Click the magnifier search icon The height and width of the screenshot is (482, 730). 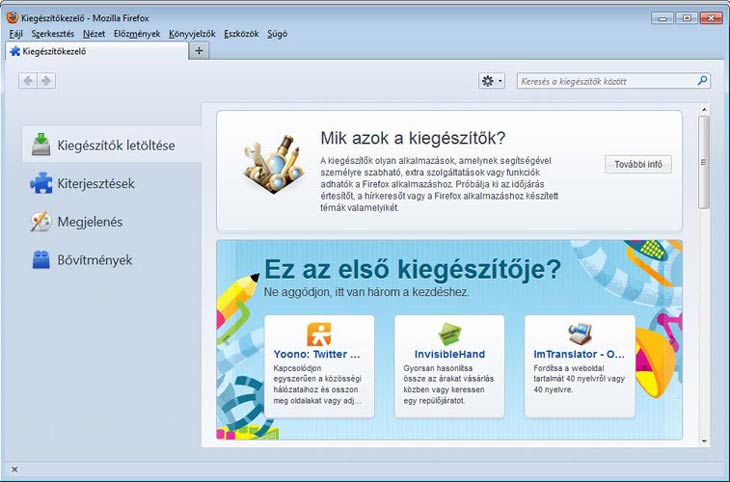tap(703, 81)
